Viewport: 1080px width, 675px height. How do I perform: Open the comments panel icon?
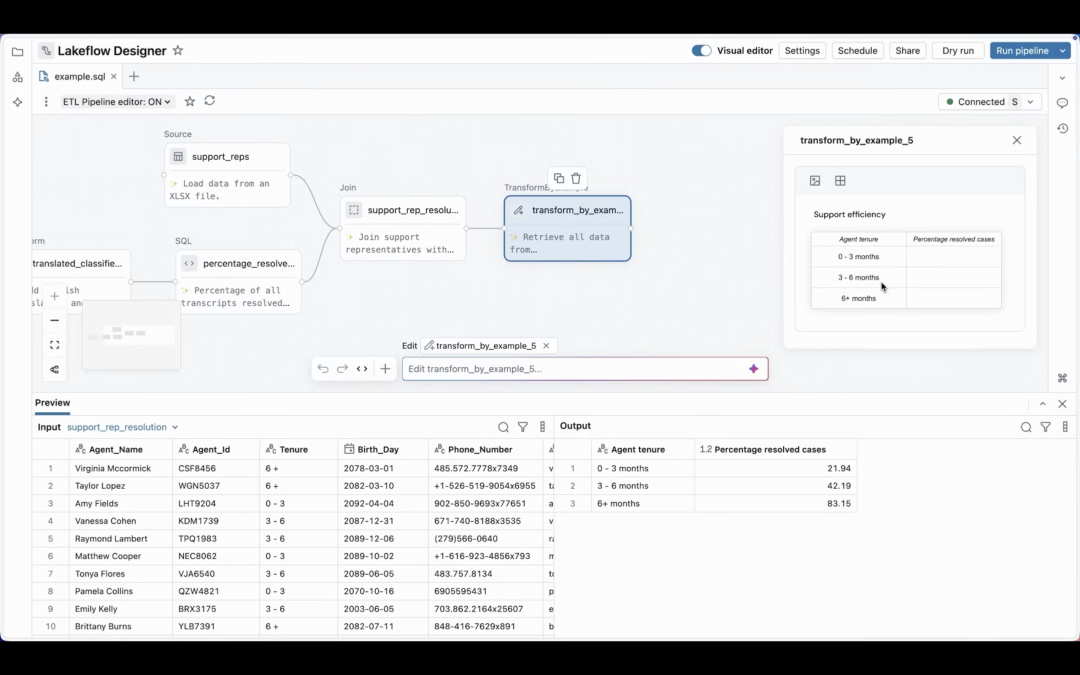point(1062,103)
